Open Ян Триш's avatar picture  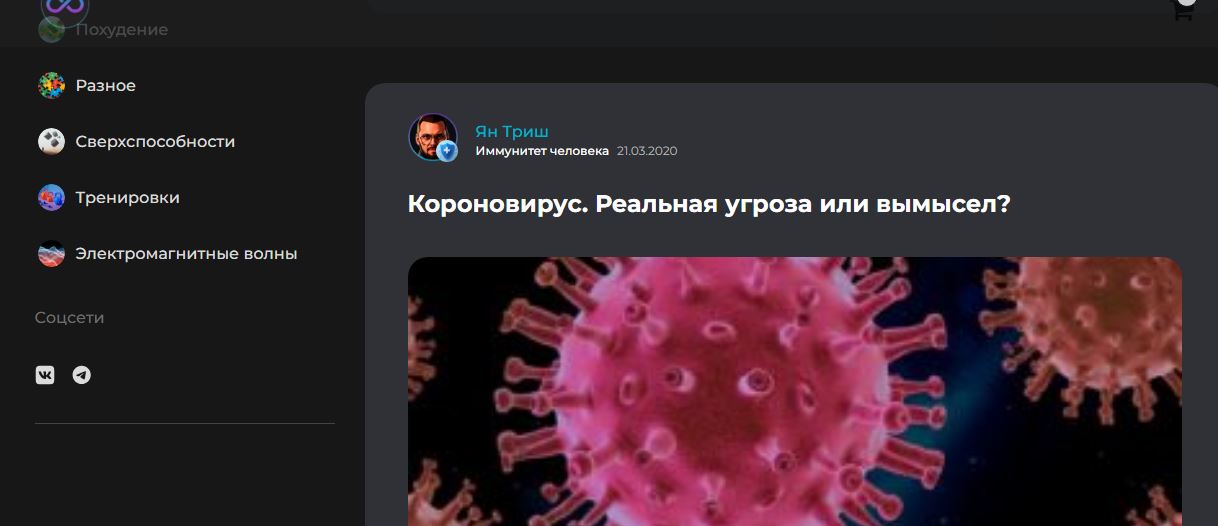coord(433,138)
